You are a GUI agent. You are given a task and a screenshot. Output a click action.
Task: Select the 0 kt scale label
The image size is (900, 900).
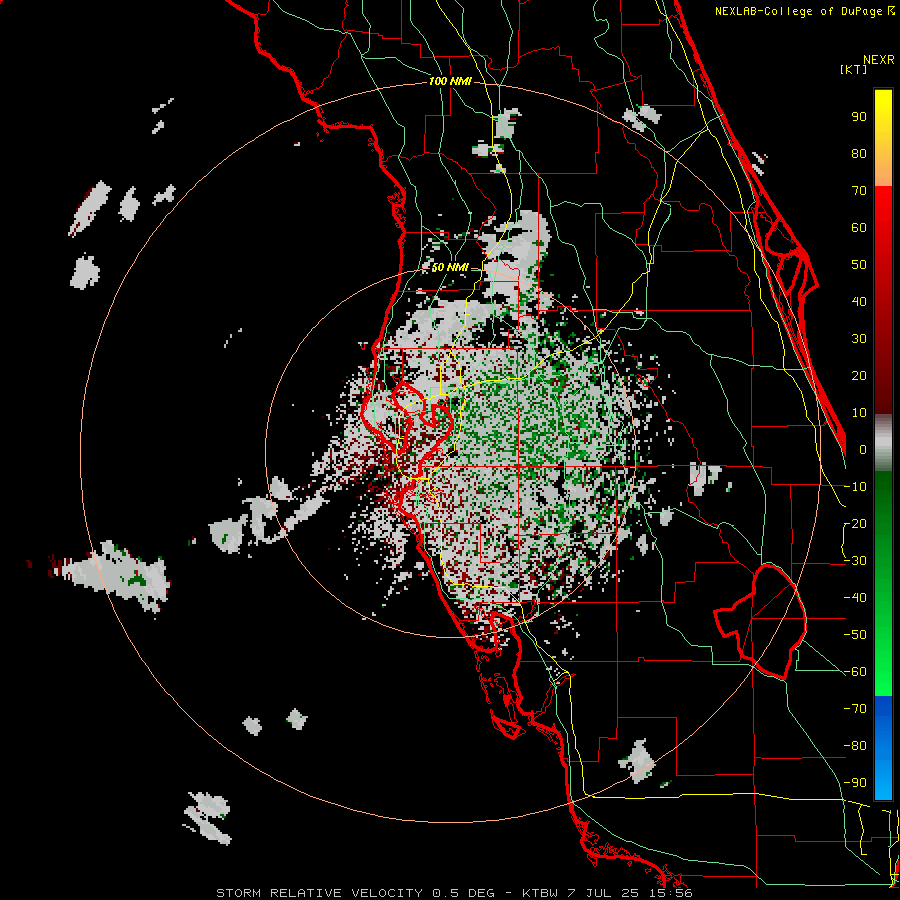863,450
